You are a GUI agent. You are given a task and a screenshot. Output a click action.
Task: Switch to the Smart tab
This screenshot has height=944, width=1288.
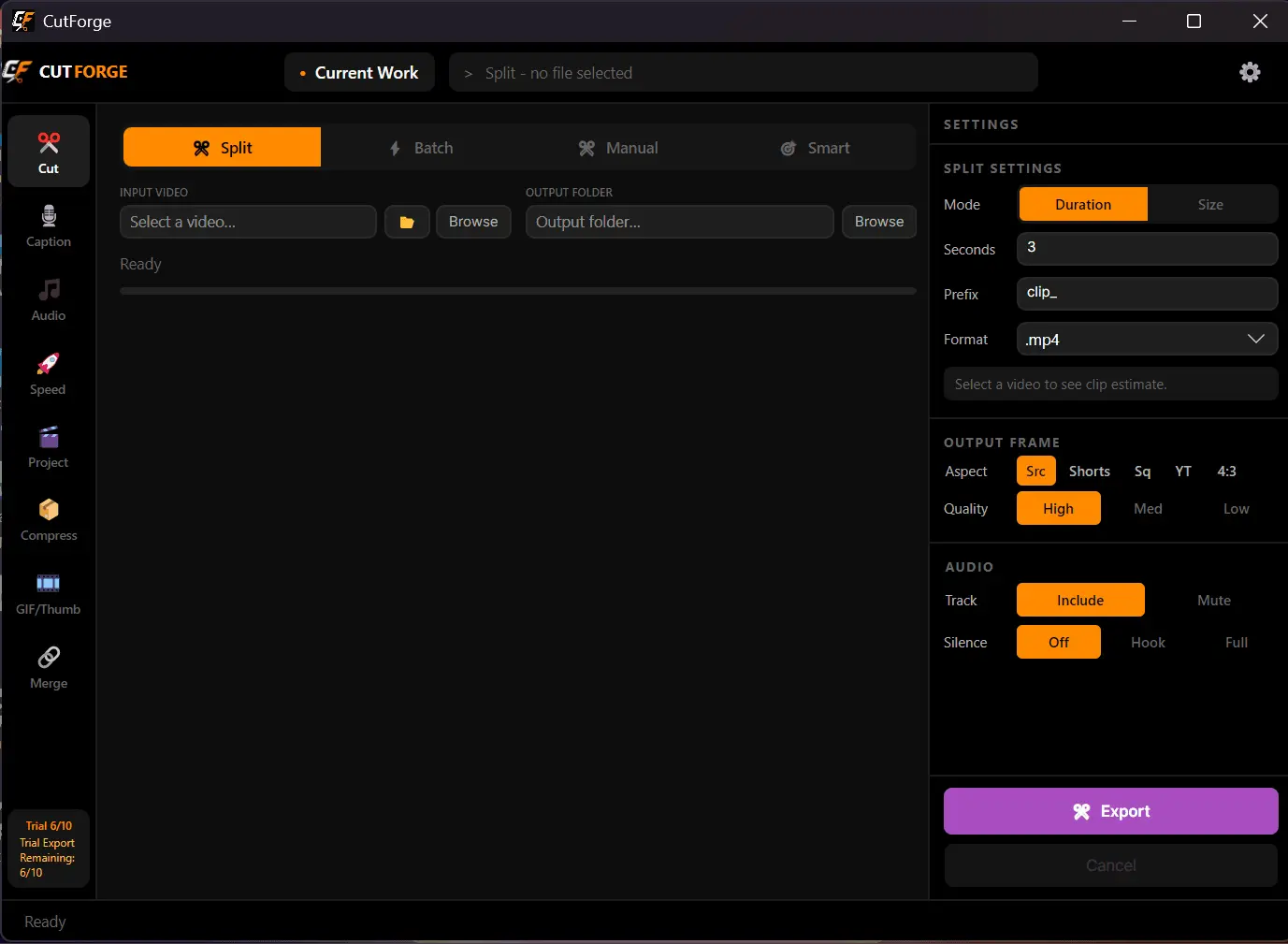click(816, 148)
